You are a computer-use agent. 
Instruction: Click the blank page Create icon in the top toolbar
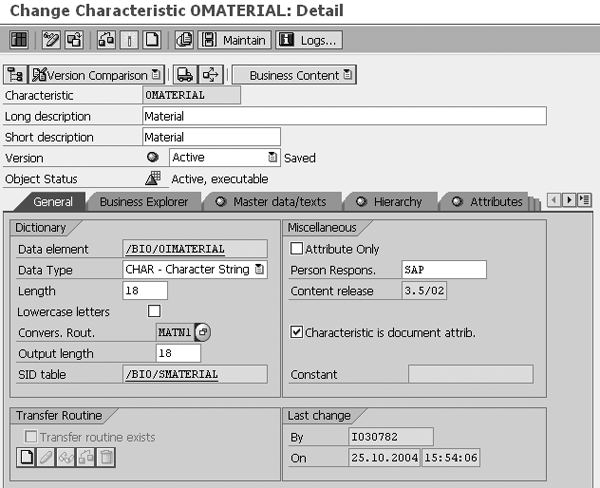tap(152, 40)
